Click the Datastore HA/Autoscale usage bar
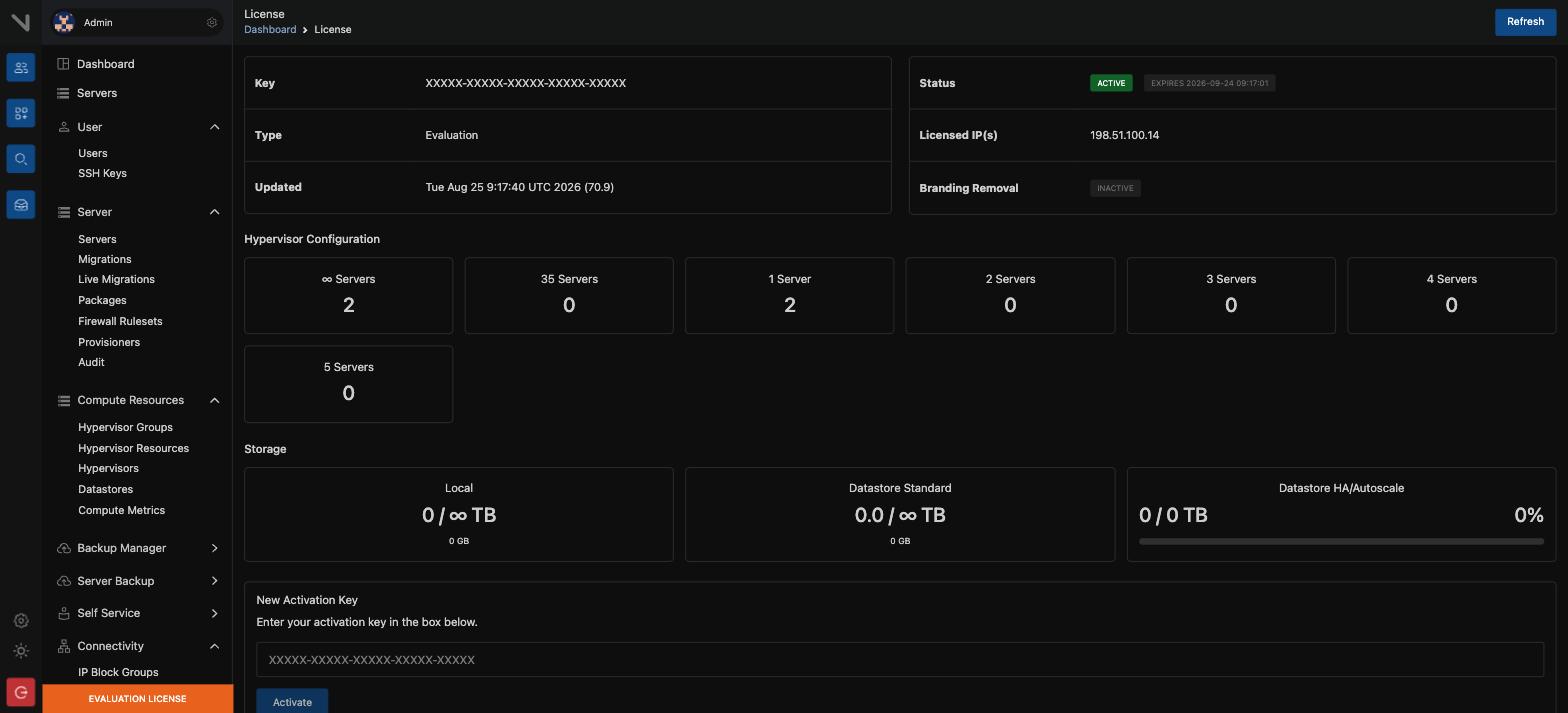This screenshot has width=1568, height=713. coord(1341,541)
